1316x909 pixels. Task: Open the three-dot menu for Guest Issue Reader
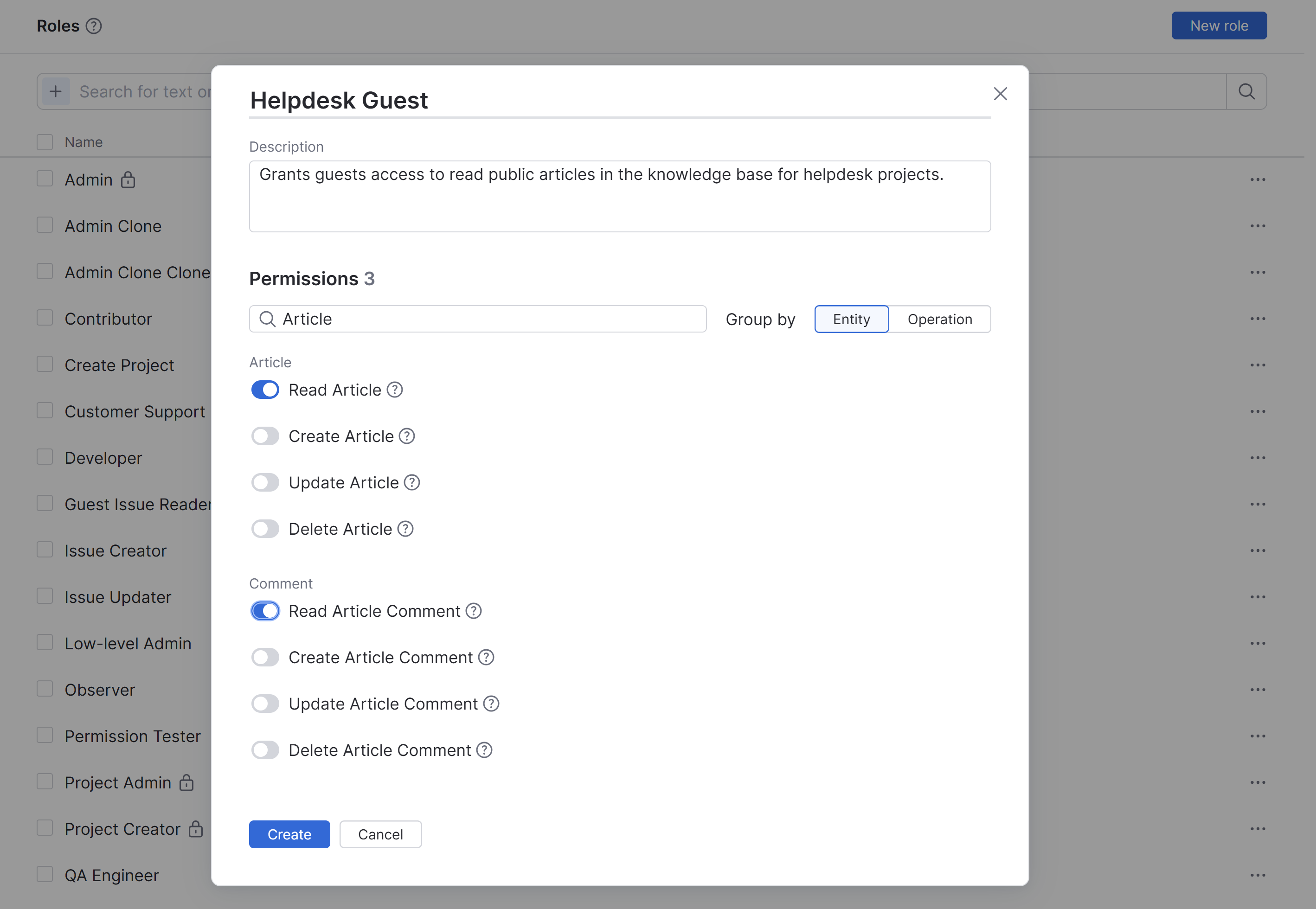pos(1258,504)
